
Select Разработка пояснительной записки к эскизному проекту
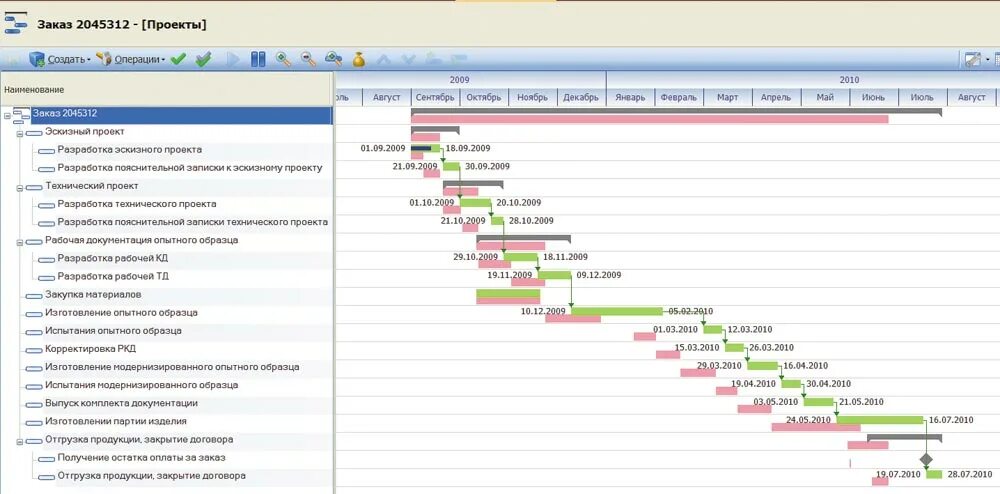[189, 168]
